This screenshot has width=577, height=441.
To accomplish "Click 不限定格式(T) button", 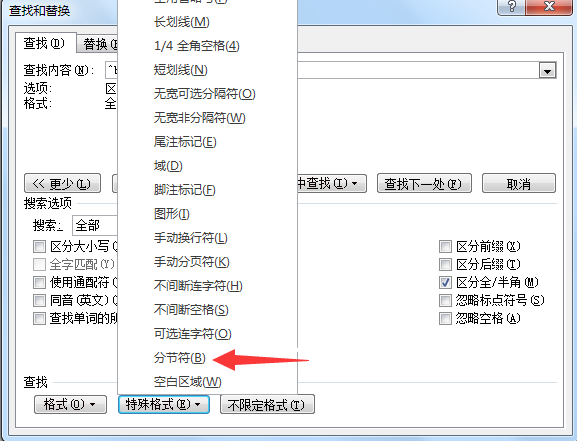I will tap(267, 405).
